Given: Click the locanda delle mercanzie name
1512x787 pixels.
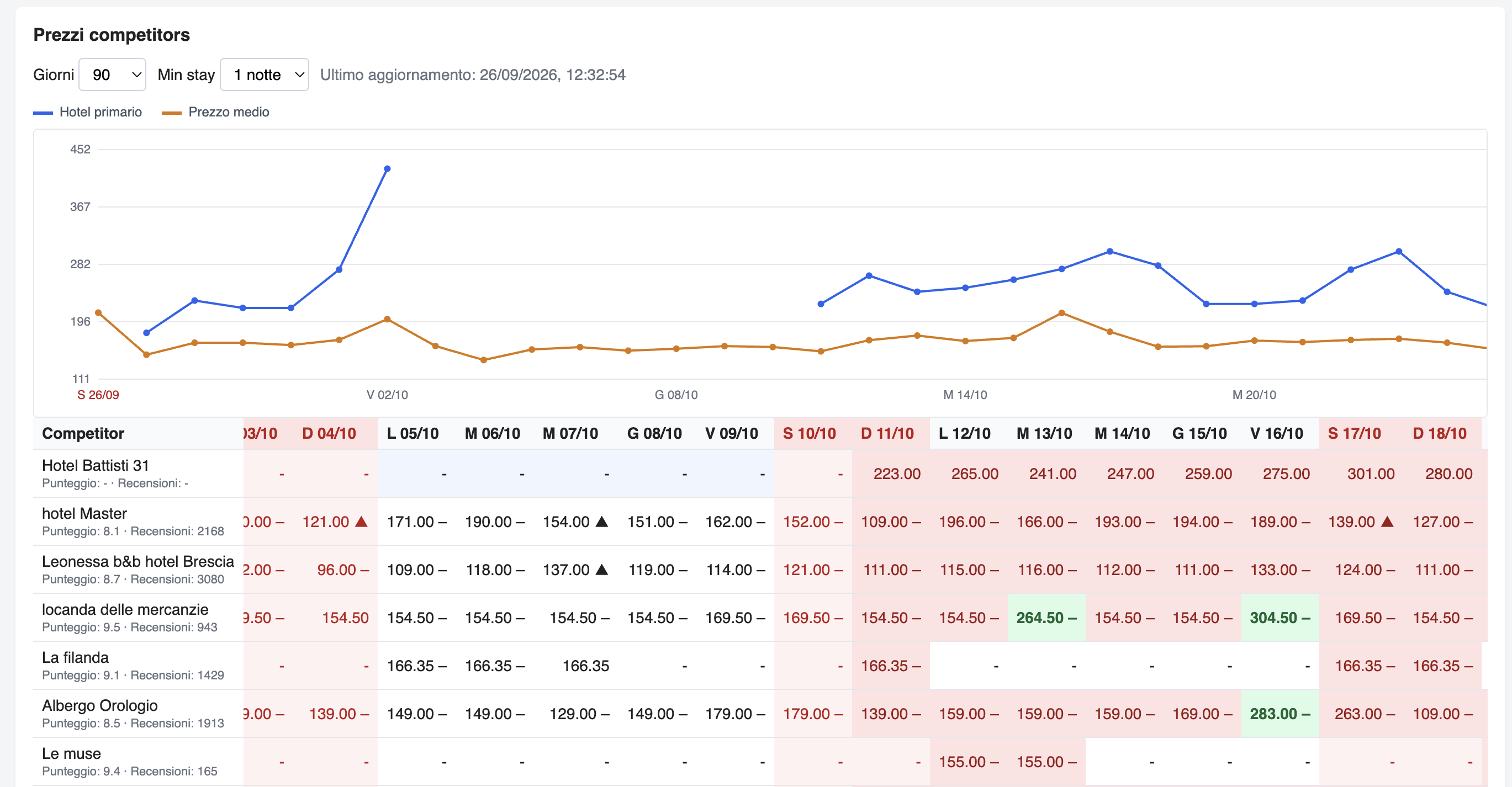Looking at the screenshot, I should 125,609.
